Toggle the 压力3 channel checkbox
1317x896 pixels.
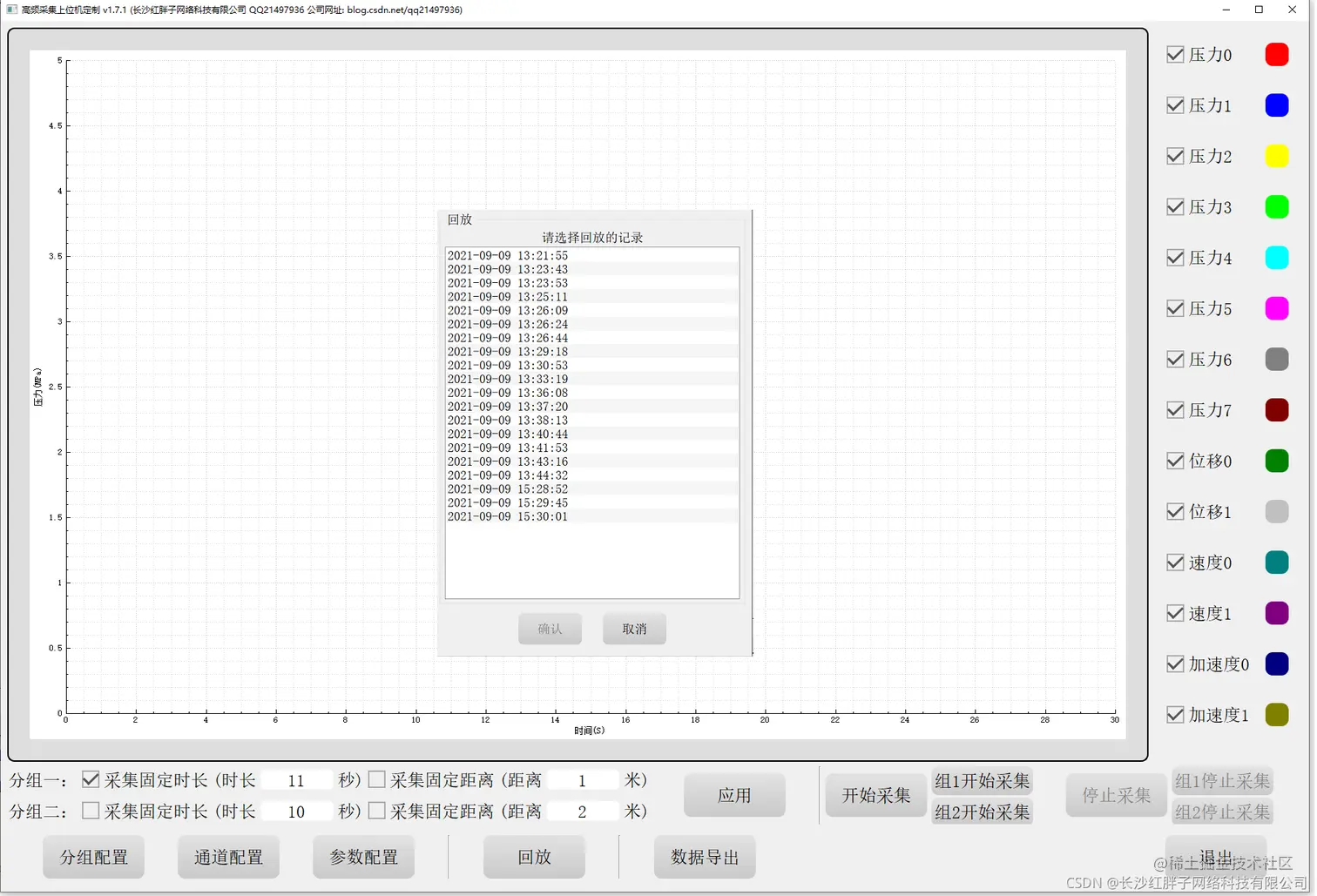(x=1175, y=207)
